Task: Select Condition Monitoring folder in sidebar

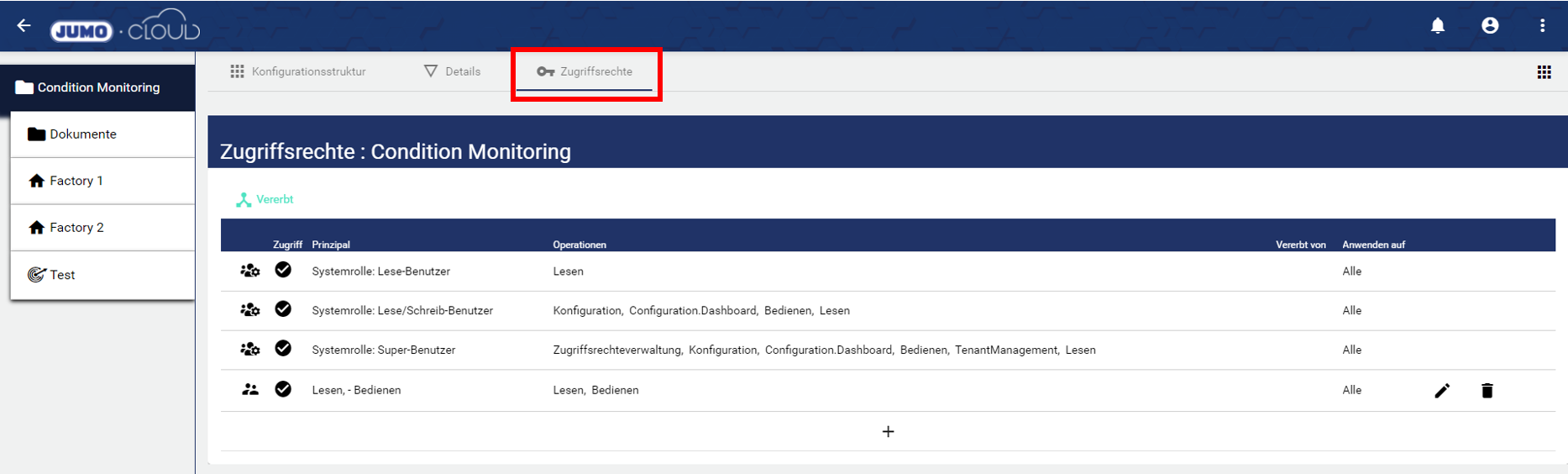Action: 97,87
